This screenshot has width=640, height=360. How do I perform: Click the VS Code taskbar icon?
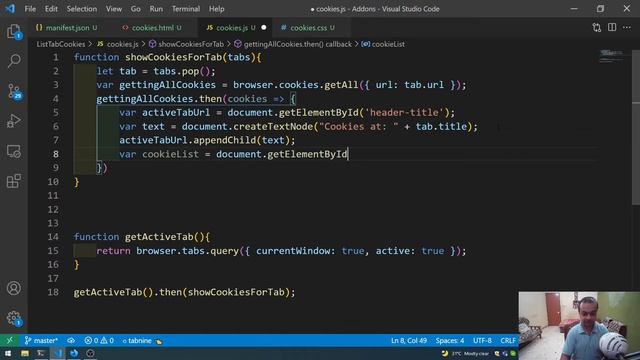(57, 353)
